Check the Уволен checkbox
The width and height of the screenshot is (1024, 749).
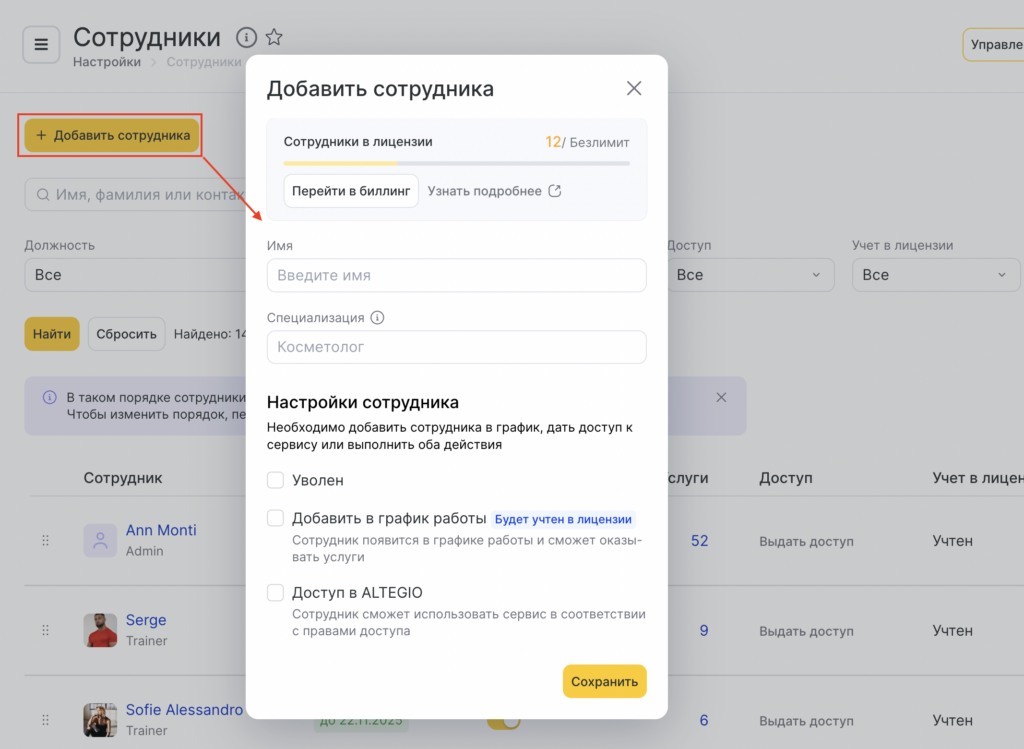[x=276, y=481]
